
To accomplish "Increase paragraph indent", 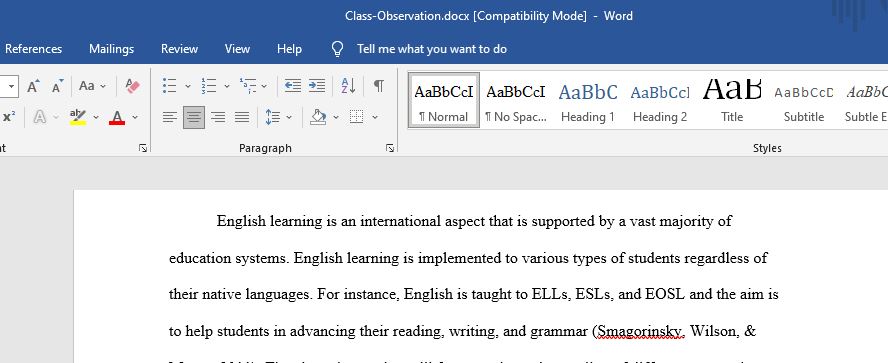I will pyautogui.click(x=317, y=86).
